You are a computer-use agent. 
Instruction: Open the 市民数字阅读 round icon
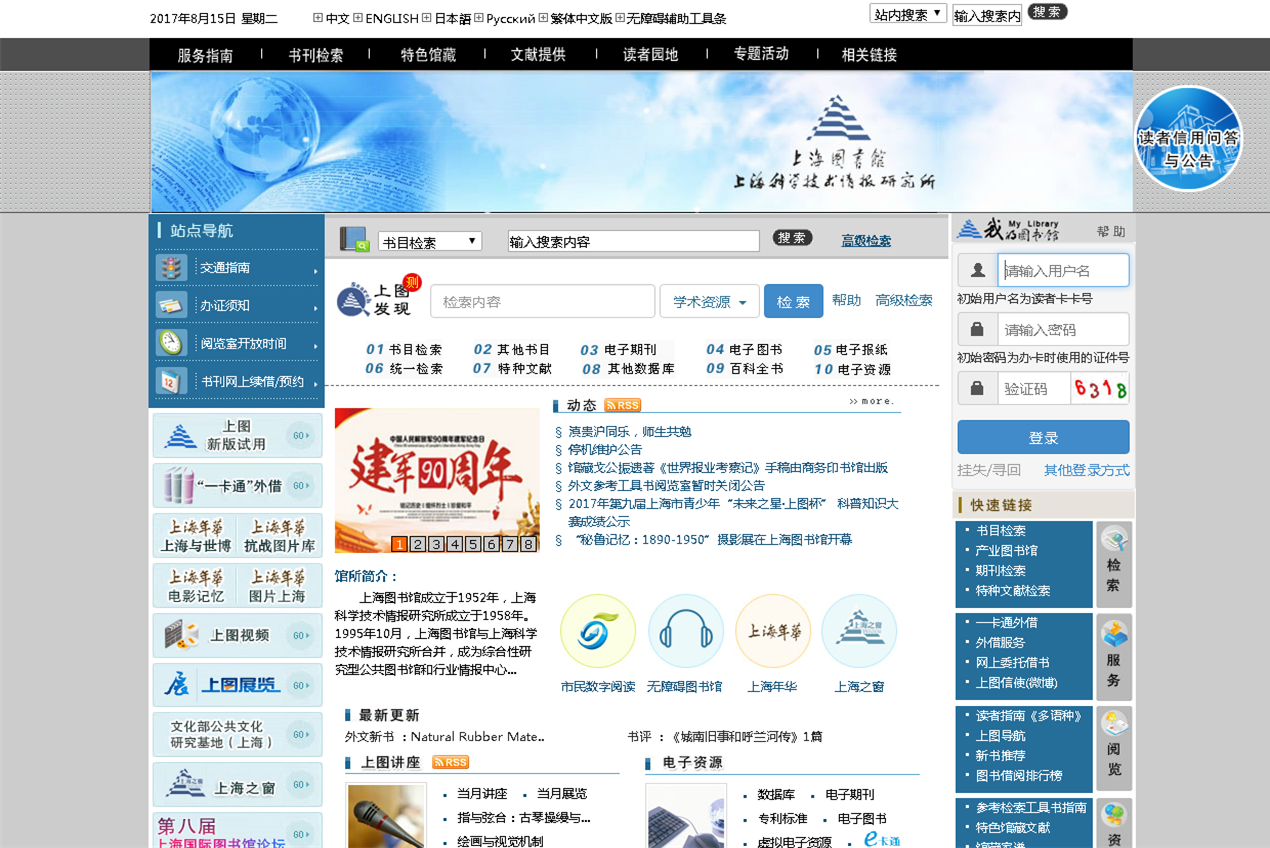tap(598, 631)
